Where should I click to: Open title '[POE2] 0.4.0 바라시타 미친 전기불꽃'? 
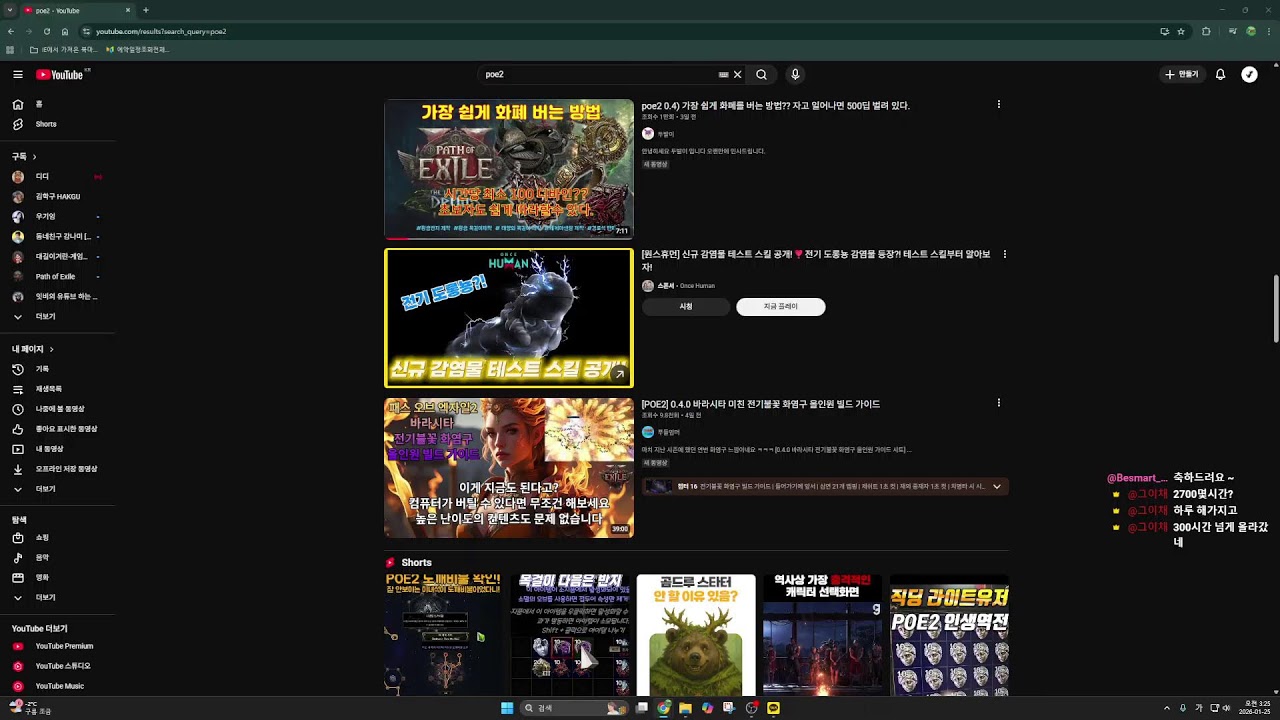[x=761, y=404]
